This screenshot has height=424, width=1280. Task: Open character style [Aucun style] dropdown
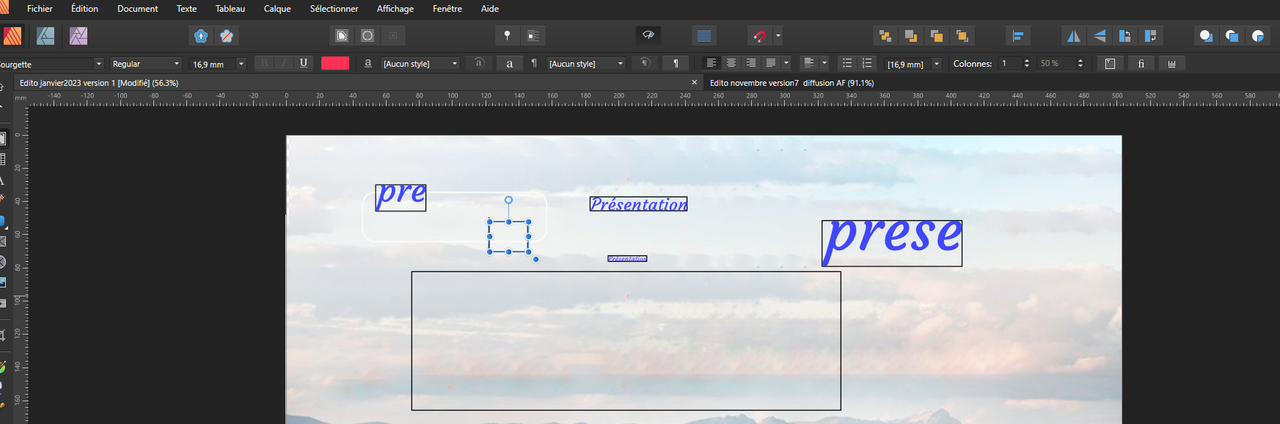pyautogui.click(x=421, y=63)
